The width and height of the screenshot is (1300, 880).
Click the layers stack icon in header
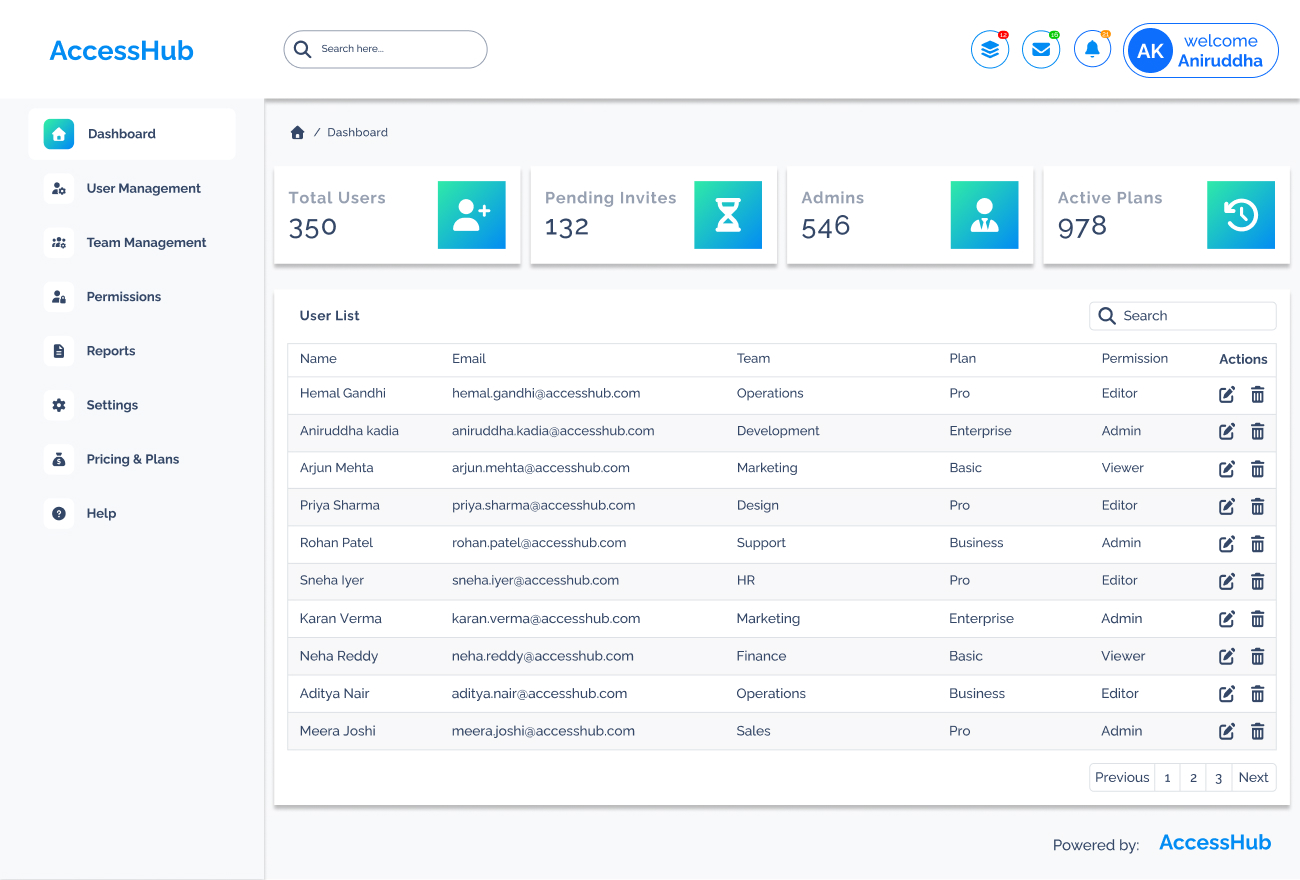[989, 50]
